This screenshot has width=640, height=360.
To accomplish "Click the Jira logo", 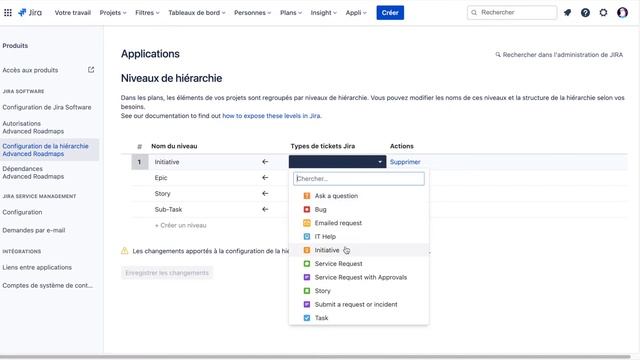I will click(30, 13).
